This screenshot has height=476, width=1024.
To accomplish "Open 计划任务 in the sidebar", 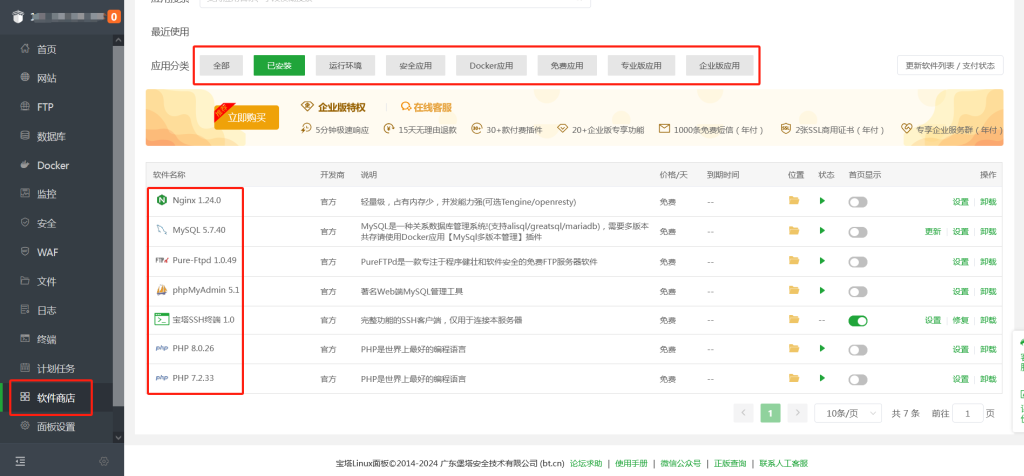I will pos(57,368).
